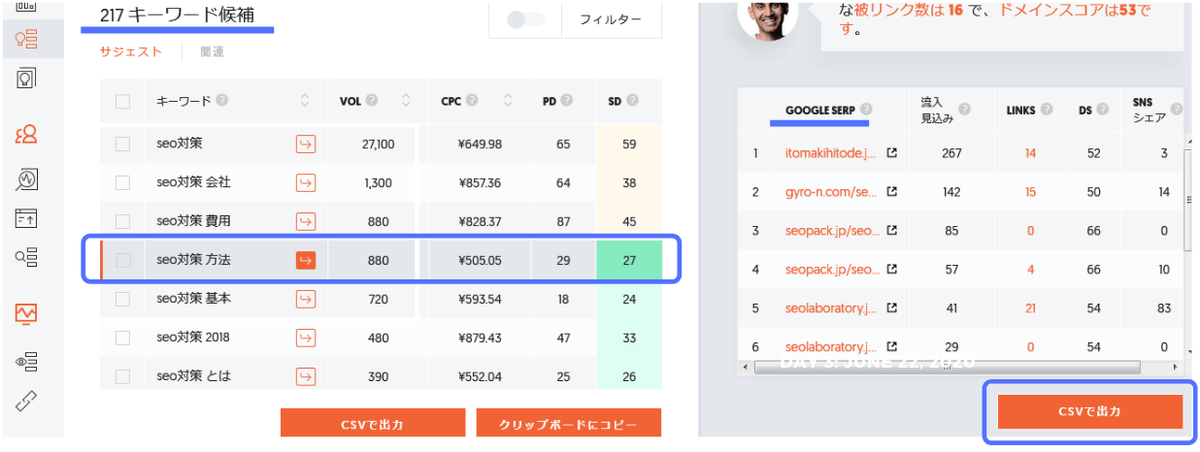Show help tooltip for DS column
This screenshot has height=452, width=1200.
[1103, 109]
